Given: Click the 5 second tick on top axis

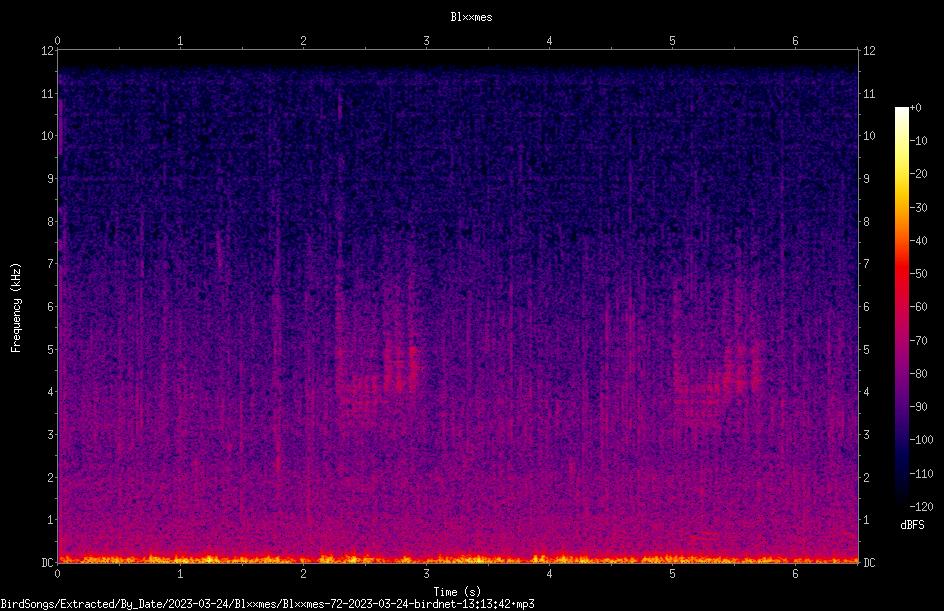Looking at the screenshot, I should (x=672, y=41).
